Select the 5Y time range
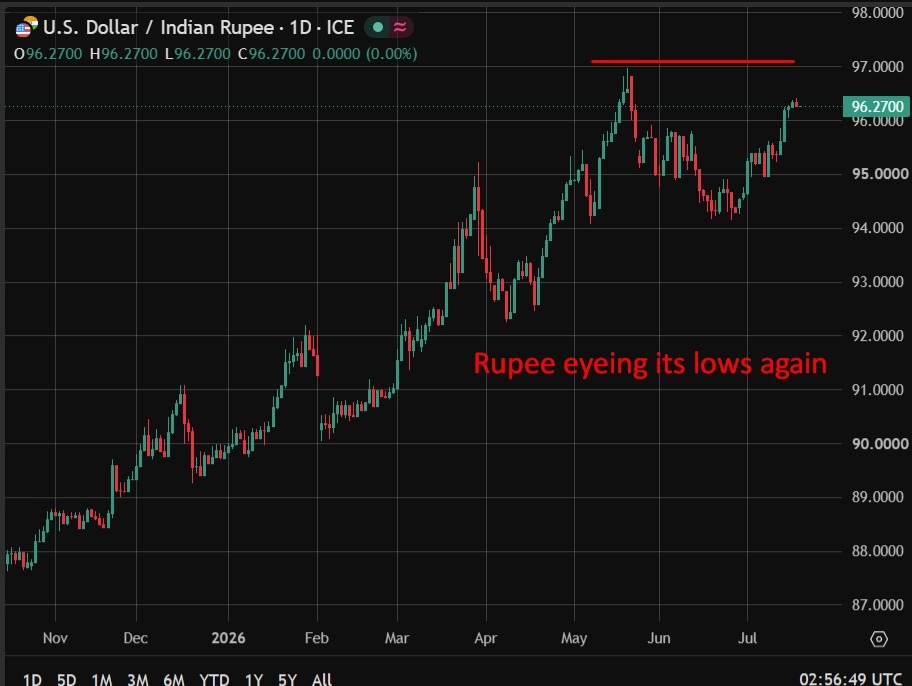The width and height of the screenshot is (912, 686). [x=287, y=679]
